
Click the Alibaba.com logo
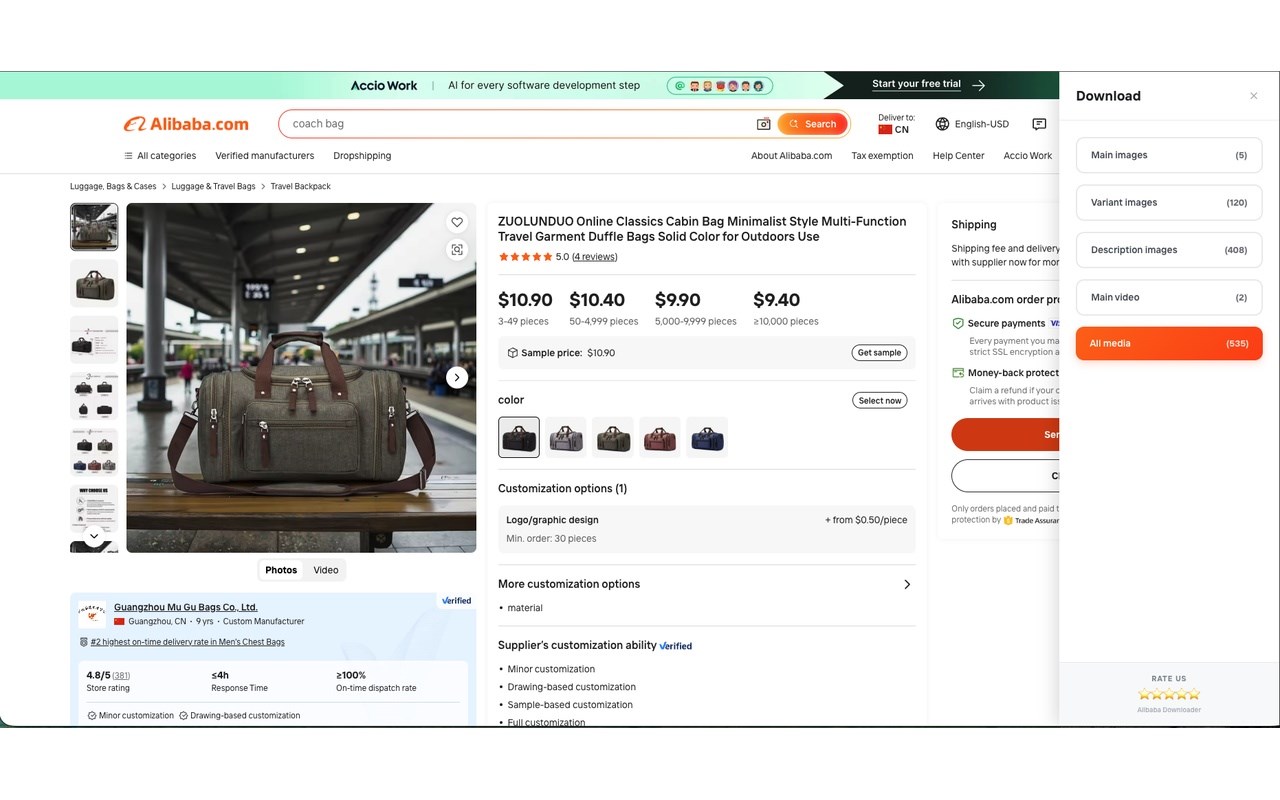[x=186, y=124]
